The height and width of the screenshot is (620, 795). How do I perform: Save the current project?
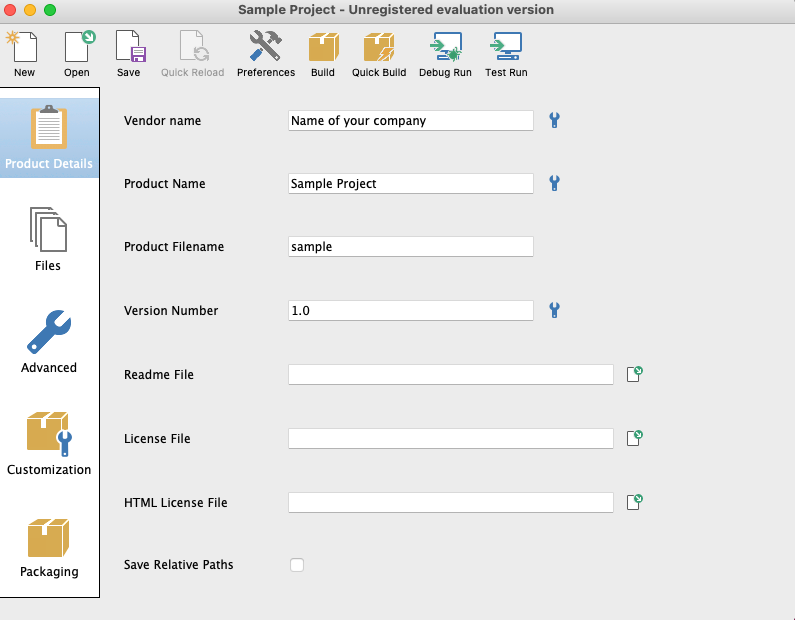click(128, 54)
